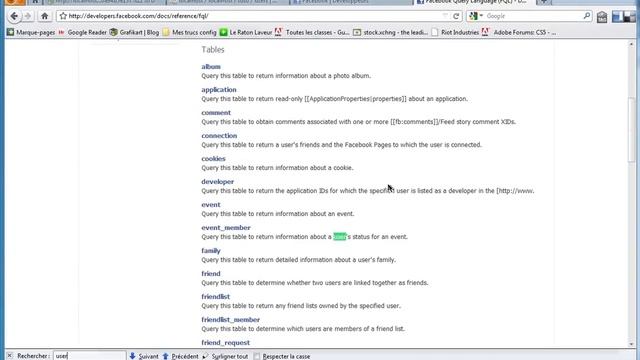
Task: Open the application table link
Action: pos(219,89)
